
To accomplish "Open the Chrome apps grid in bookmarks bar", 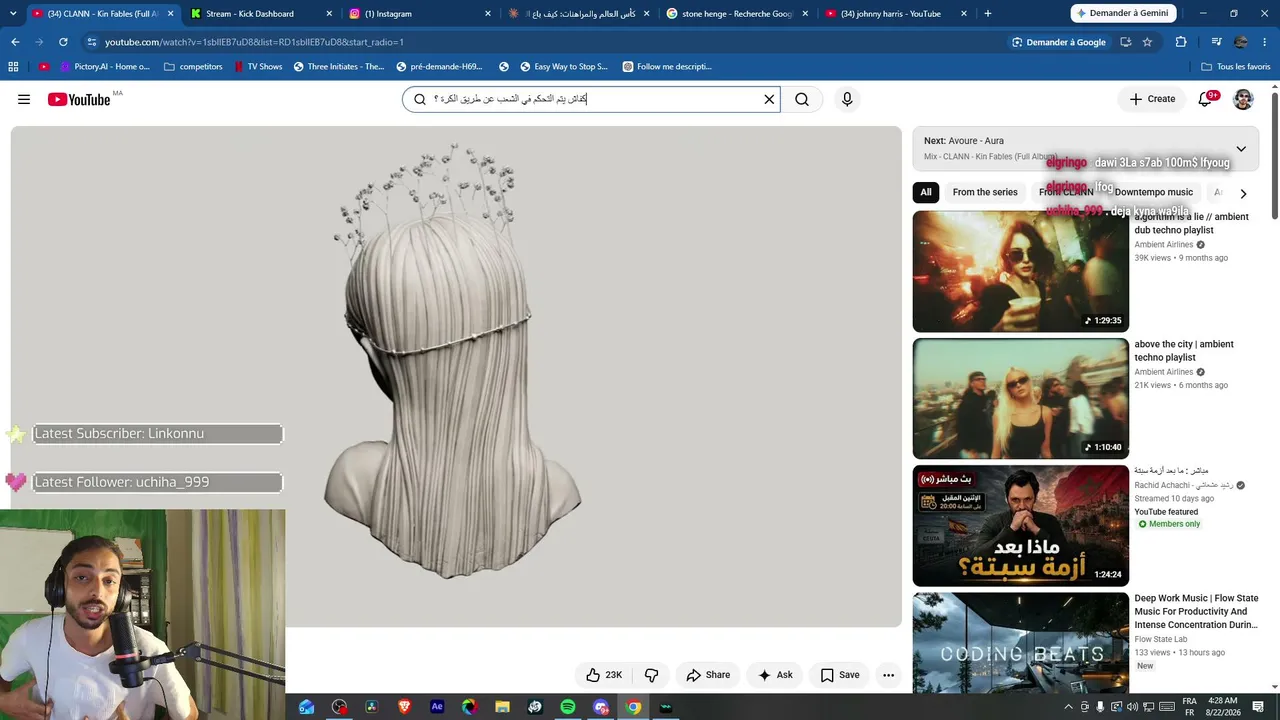I will tap(13, 67).
